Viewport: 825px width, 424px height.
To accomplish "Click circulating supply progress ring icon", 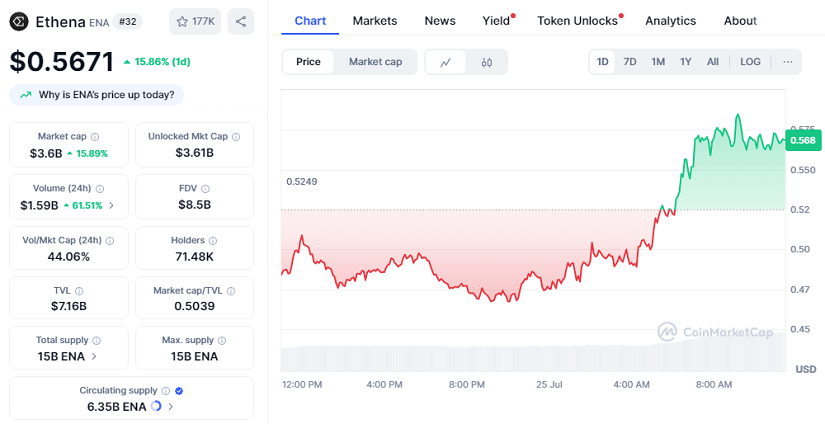I will coord(156,406).
